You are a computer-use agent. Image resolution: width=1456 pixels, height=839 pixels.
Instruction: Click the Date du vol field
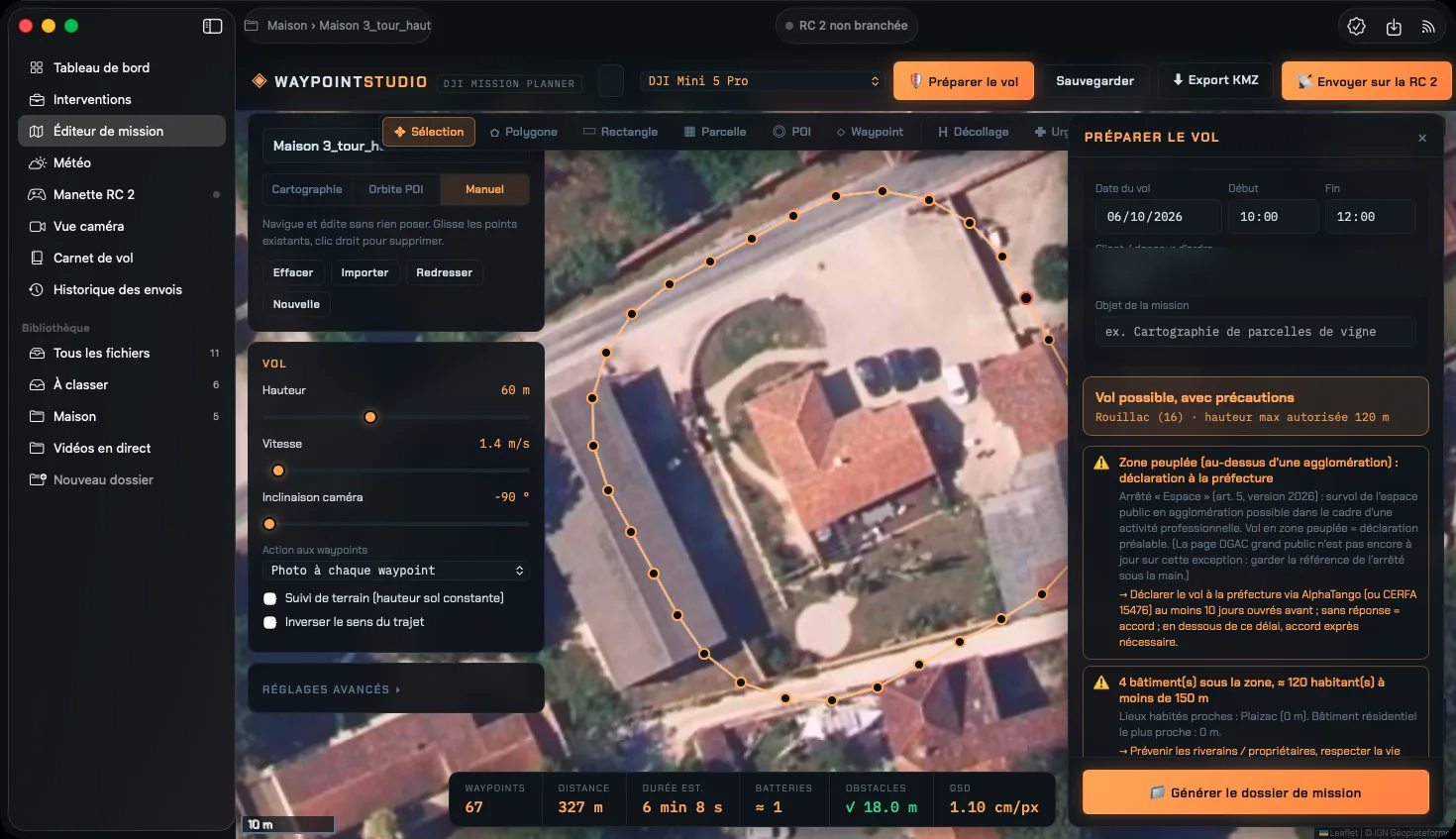click(x=1156, y=217)
